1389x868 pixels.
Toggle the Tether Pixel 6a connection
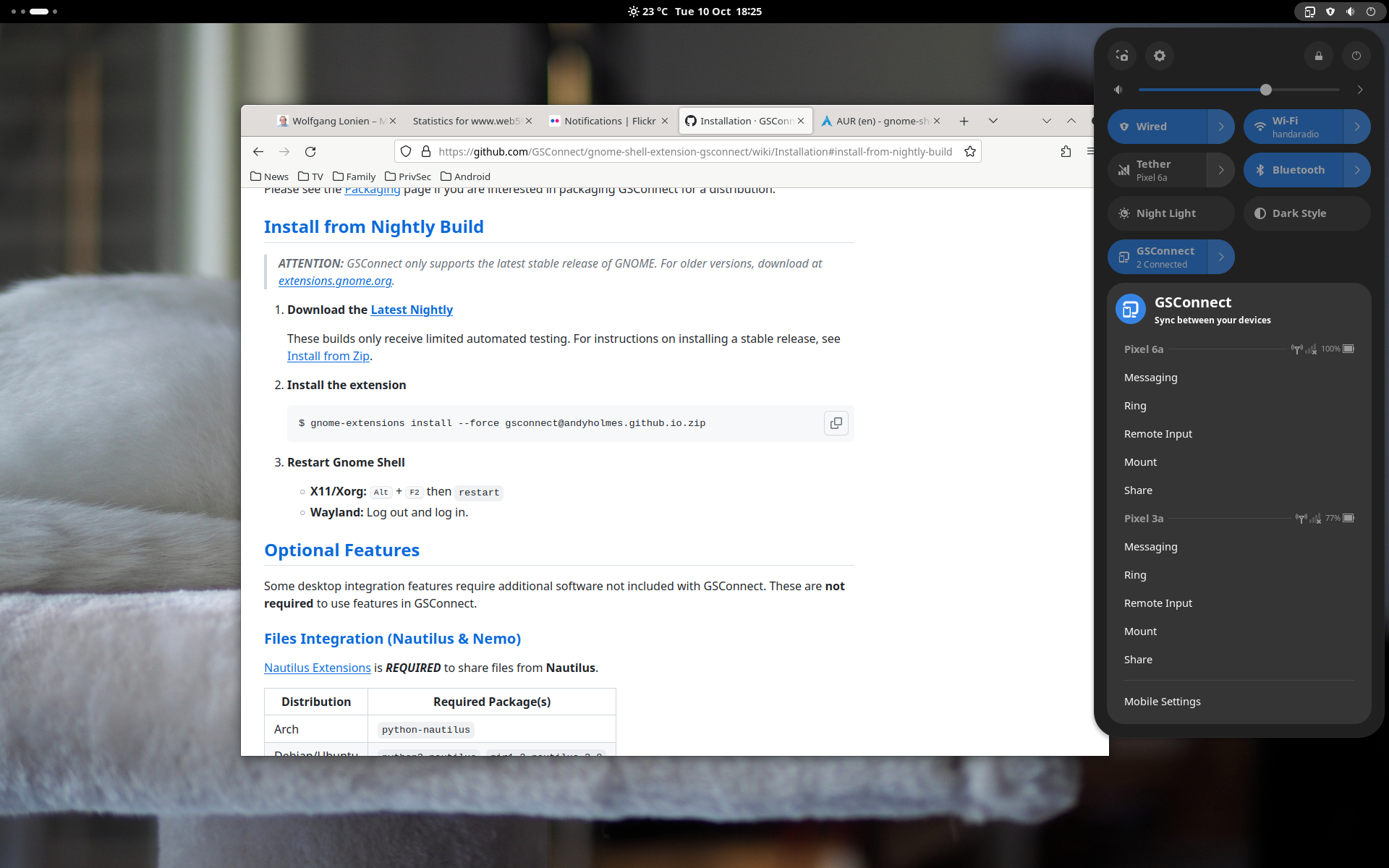(x=1157, y=170)
